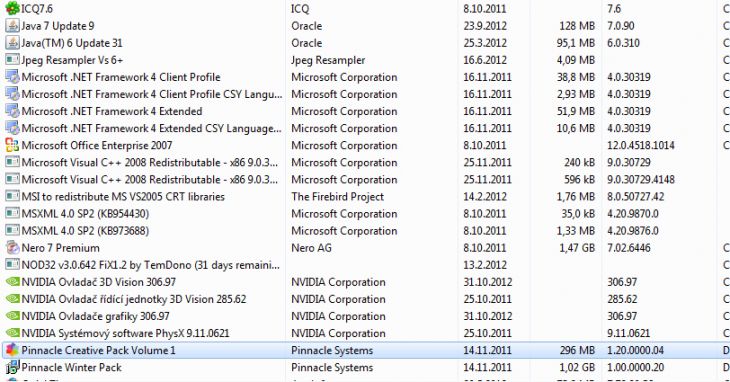730x382 pixels.
Task: Click the NOD32 v3.0.642 icon
Action: coord(12,265)
